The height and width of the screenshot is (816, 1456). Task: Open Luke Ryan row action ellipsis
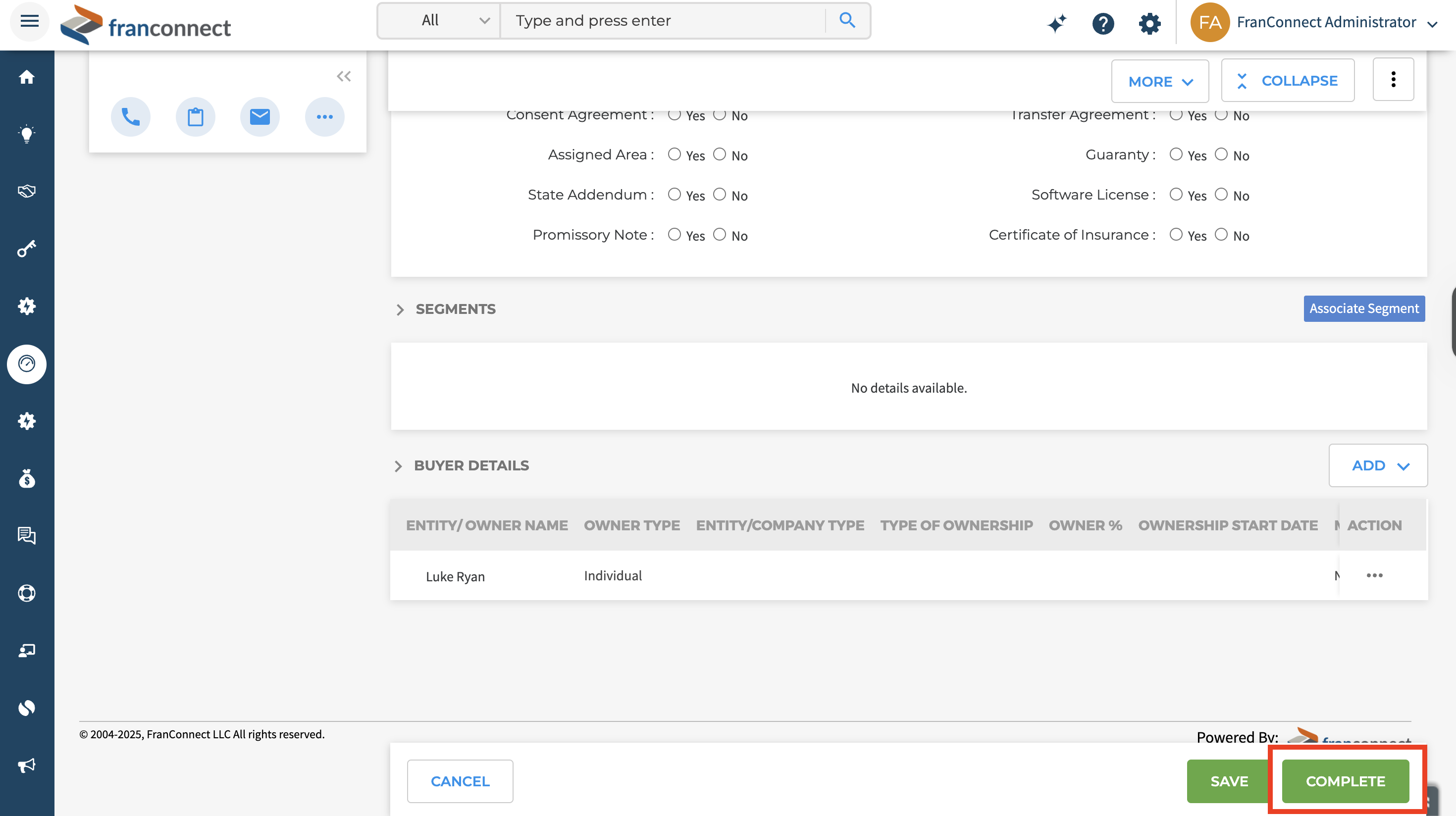pyautogui.click(x=1375, y=575)
